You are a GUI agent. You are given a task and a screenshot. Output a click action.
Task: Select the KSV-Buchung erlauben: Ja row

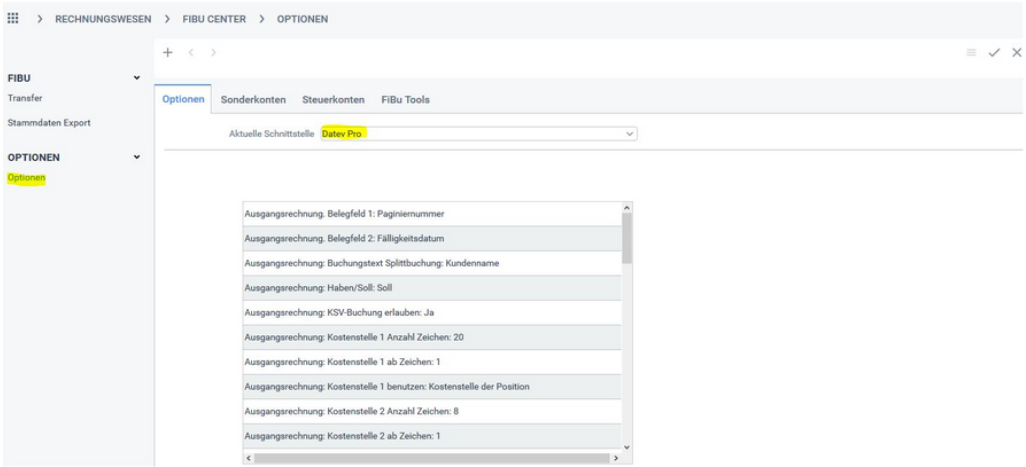click(x=432, y=312)
